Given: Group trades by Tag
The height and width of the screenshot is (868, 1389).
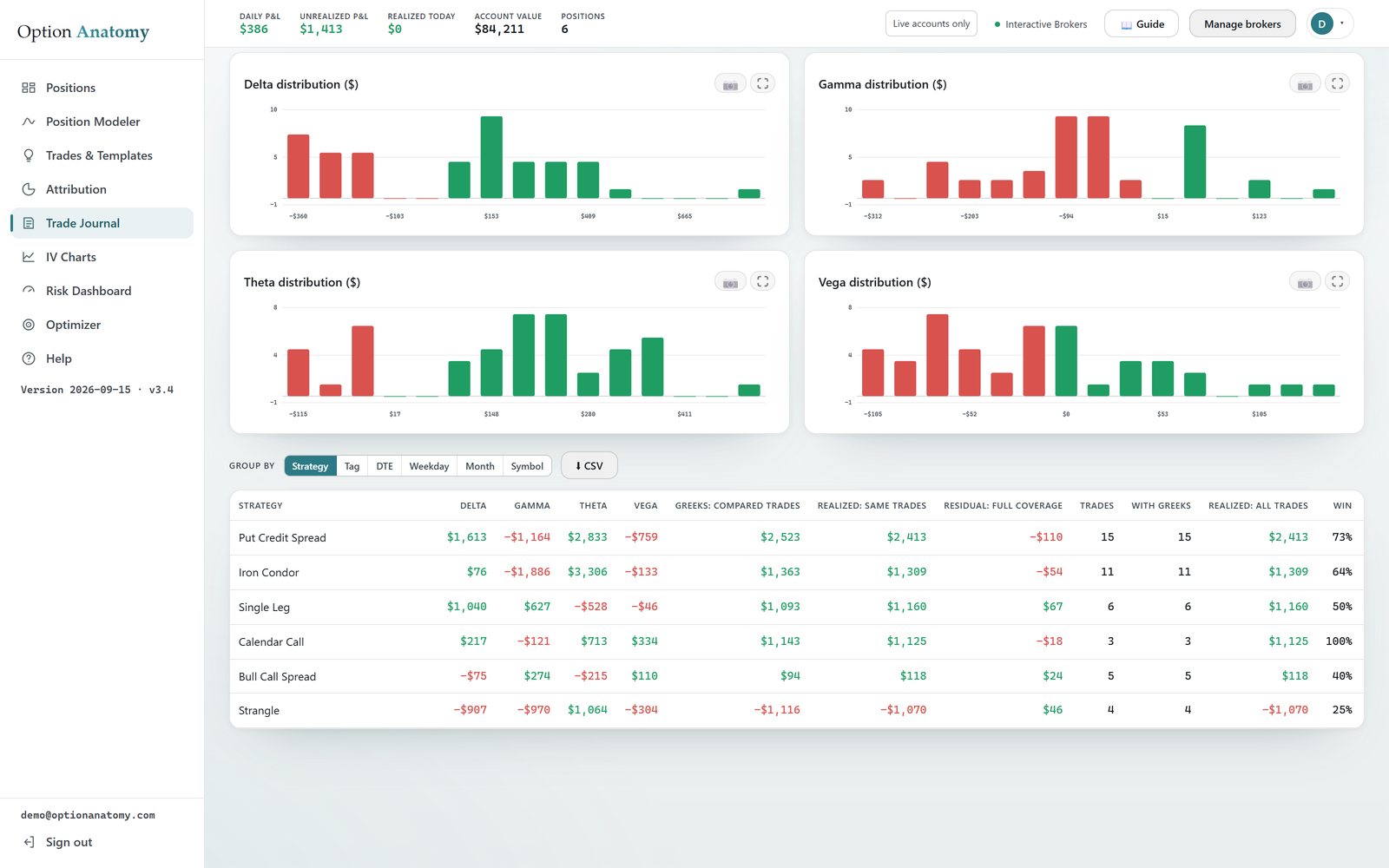Looking at the screenshot, I should 352,466.
